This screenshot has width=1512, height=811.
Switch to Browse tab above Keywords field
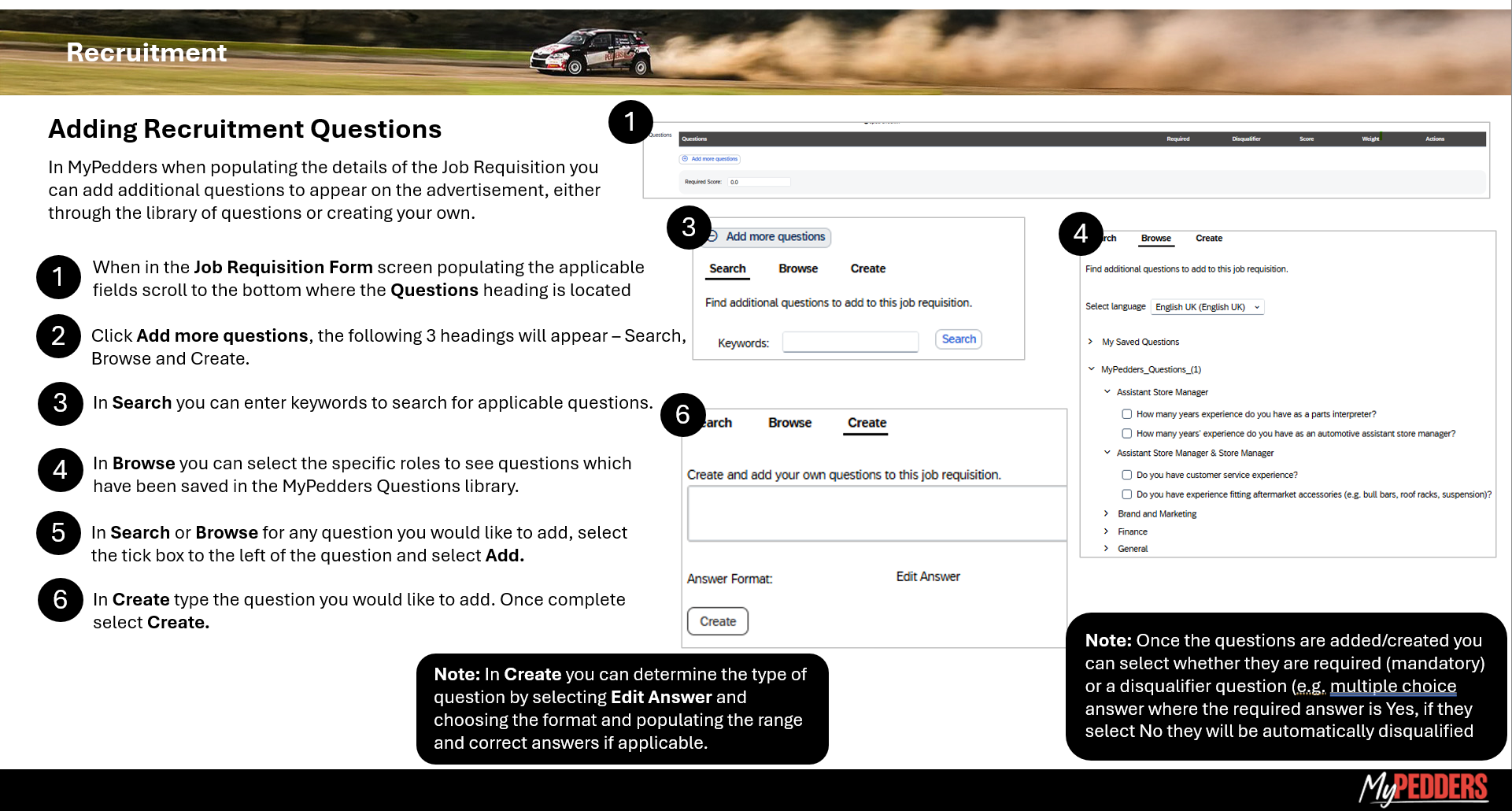point(797,268)
